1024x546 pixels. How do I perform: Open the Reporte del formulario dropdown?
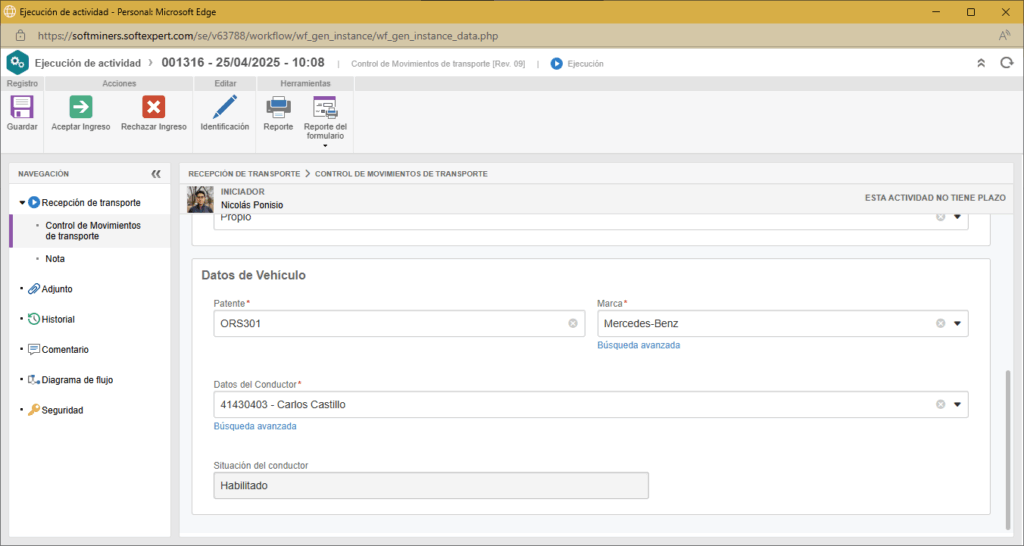[x=325, y=146]
